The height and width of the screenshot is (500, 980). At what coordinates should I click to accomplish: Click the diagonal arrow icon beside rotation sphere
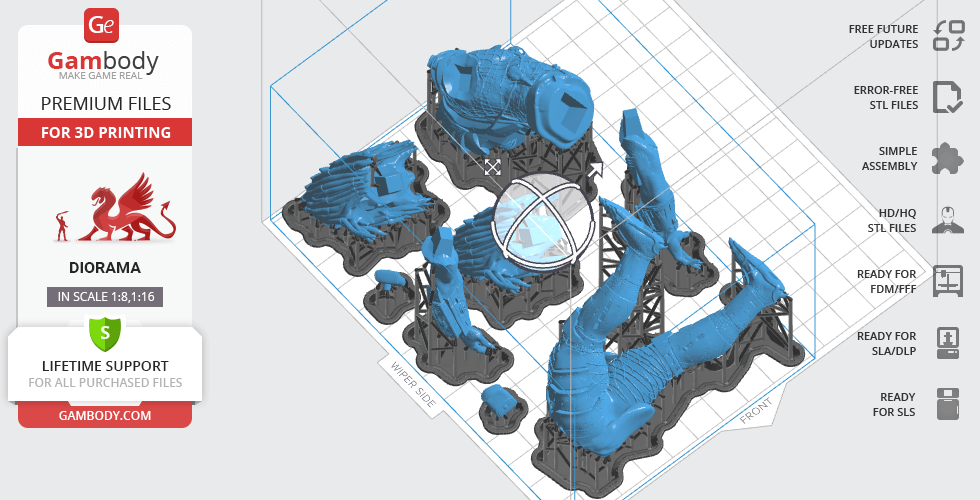coord(596,171)
